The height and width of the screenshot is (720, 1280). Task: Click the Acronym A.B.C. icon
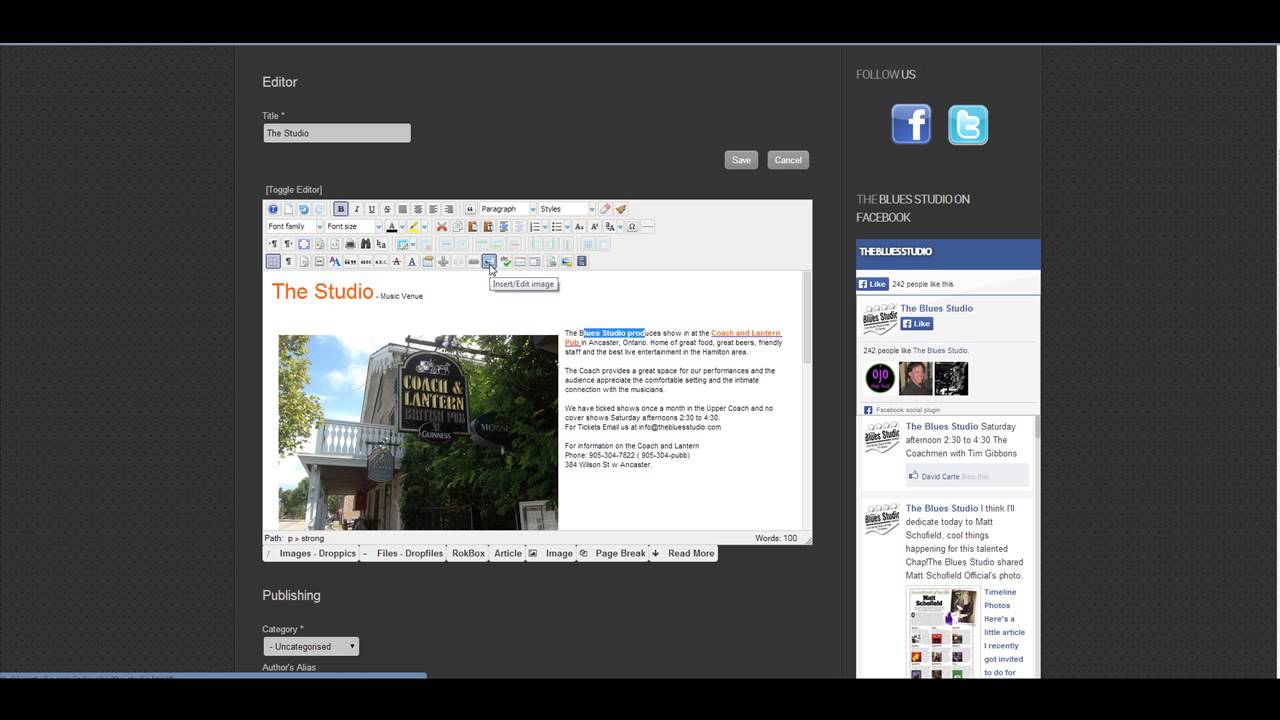(381, 261)
